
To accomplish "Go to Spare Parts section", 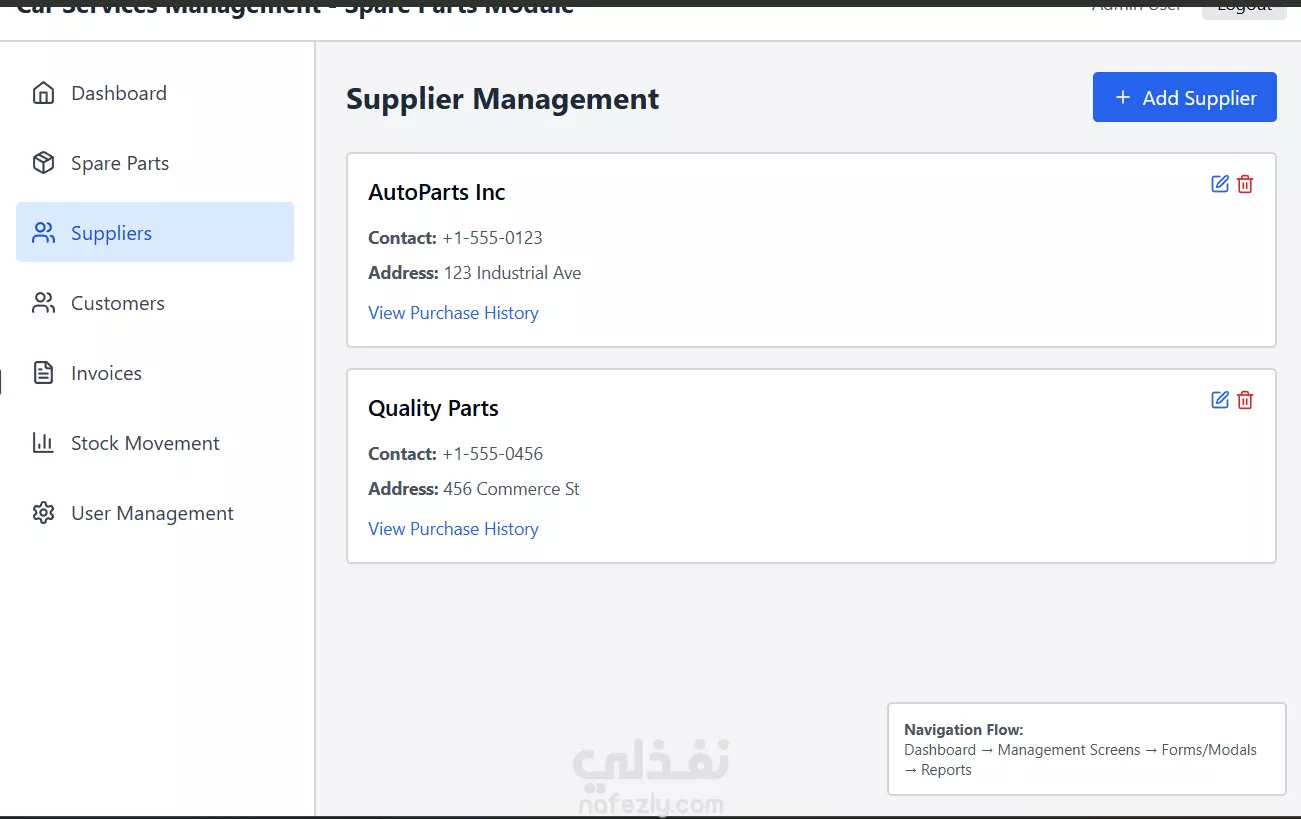I will pyautogui.click(x=120, y=163).
